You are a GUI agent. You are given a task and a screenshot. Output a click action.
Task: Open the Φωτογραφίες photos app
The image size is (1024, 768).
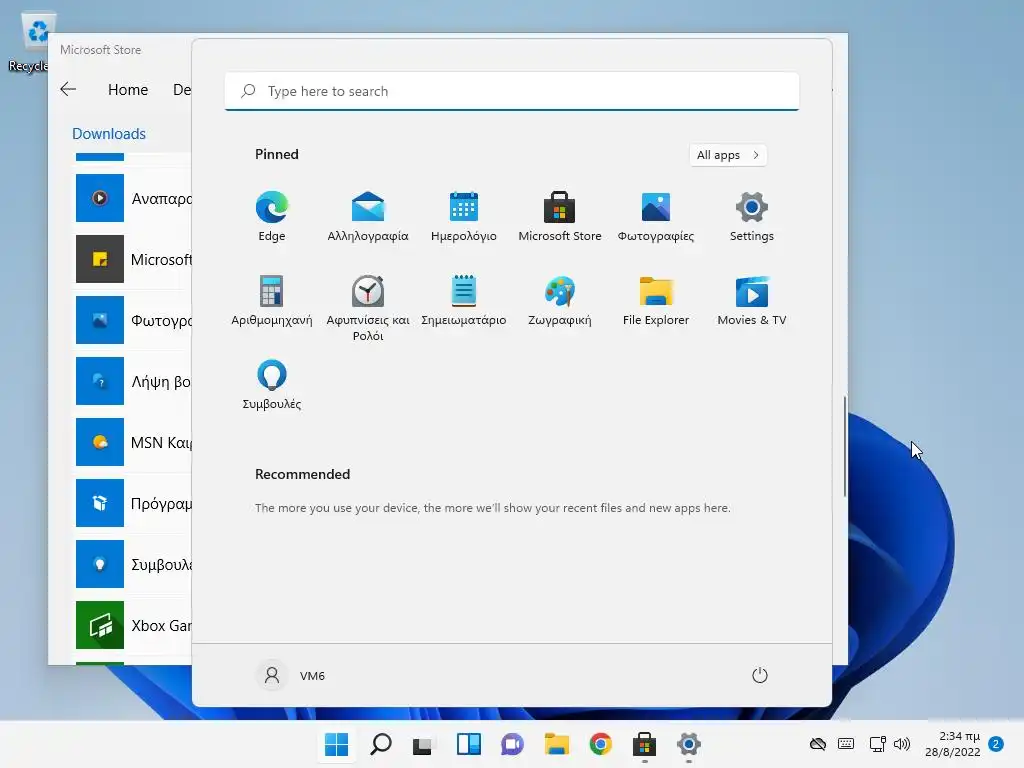tap(656, 217)
